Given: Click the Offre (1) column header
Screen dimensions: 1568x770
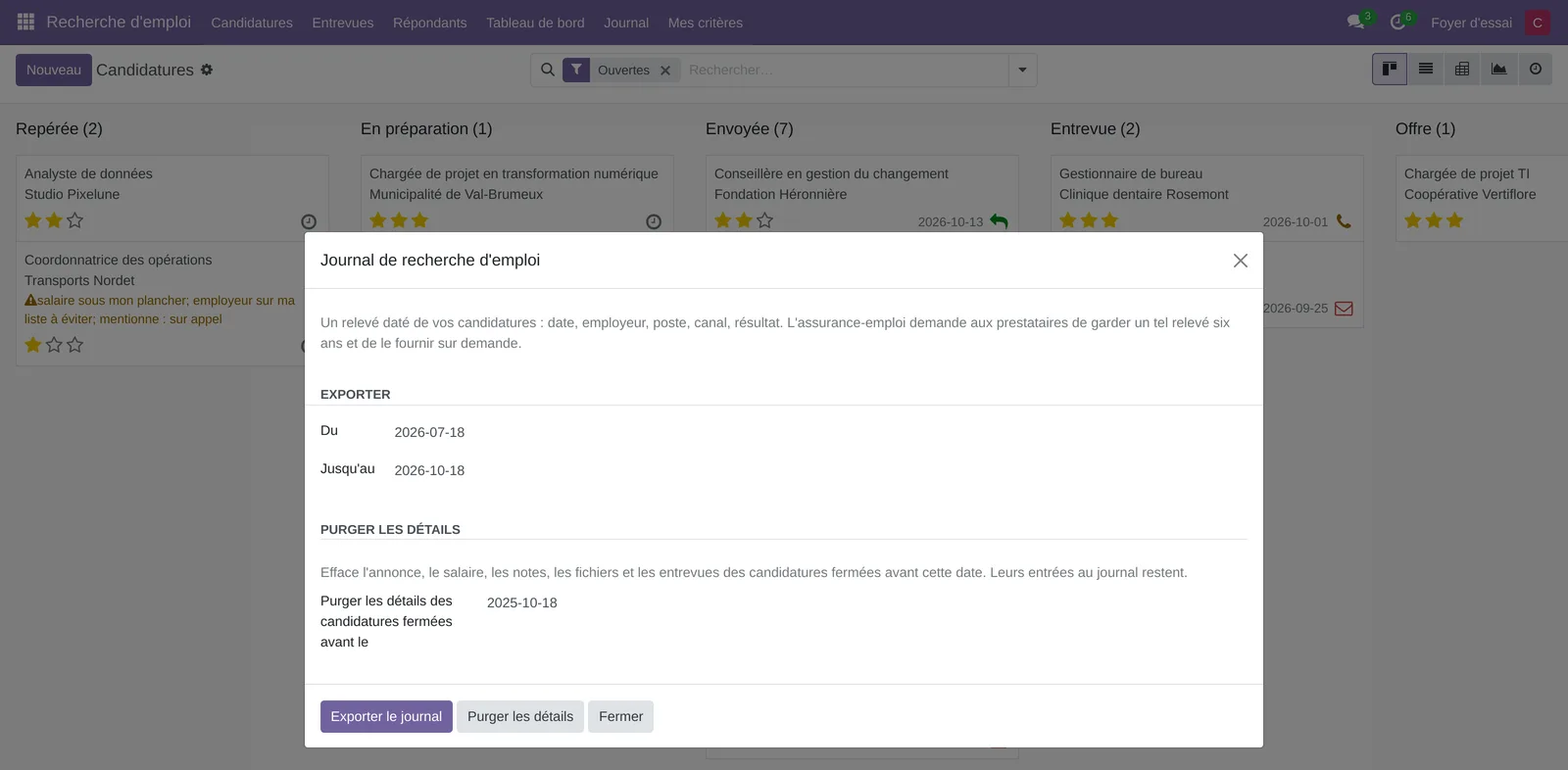Looking at the screenshot, I should [x=1426, y=128].
